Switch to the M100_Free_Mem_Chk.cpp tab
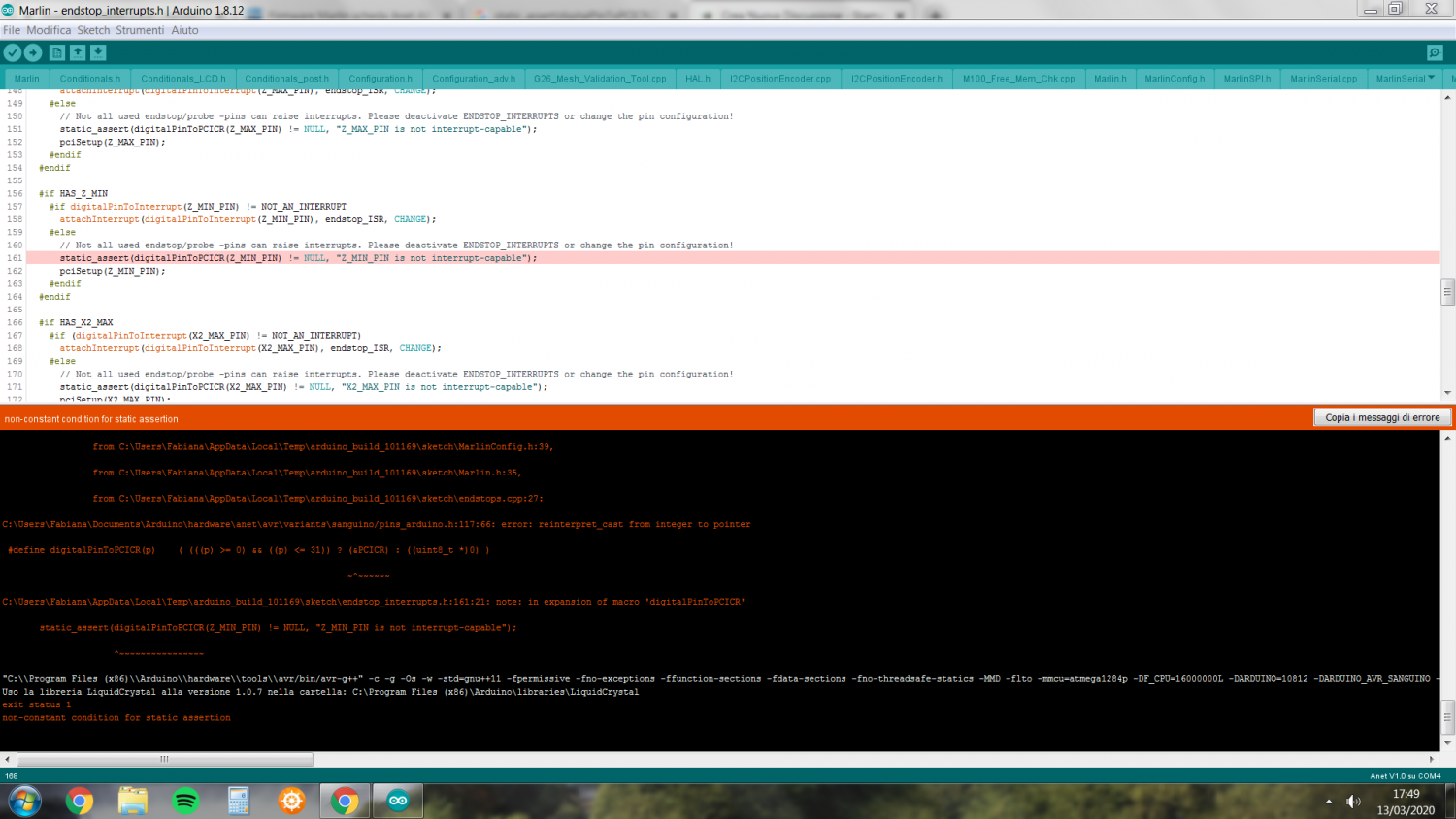The image size is (1456, 819). click(x=1018, y=79)
